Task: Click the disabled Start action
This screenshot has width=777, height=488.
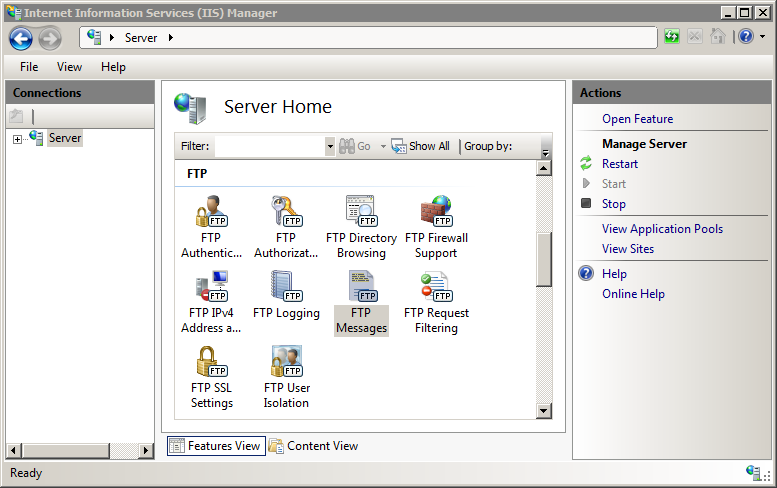Action: pos(613,184)
